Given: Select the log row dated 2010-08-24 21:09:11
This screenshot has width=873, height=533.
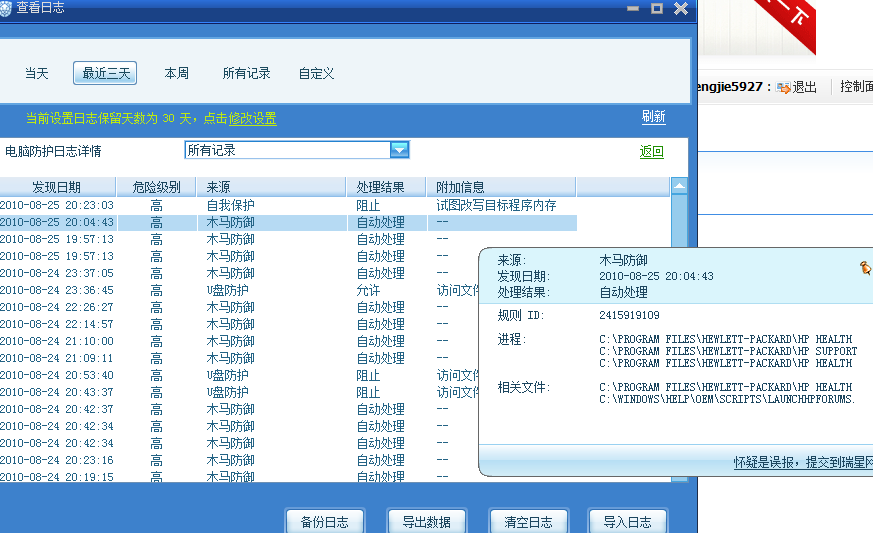Looking at the screenshot, I should 239,358.
